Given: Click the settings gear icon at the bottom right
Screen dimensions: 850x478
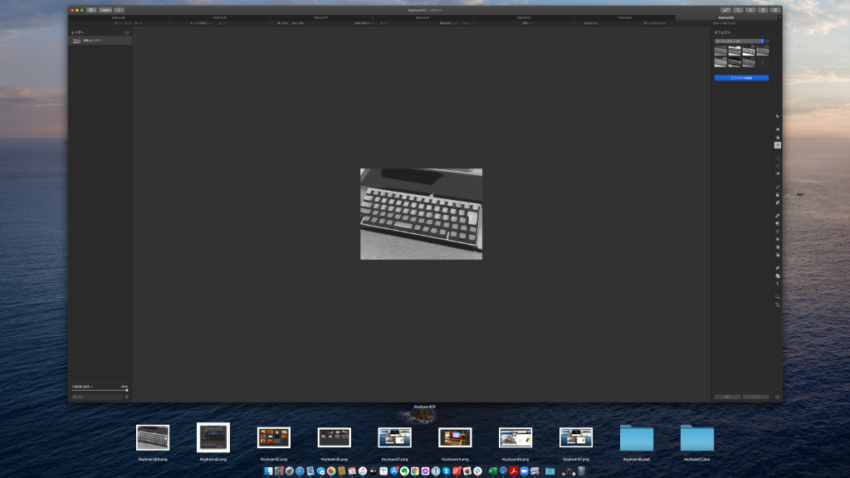Looking at the screenshot, I should coord(777,397).
